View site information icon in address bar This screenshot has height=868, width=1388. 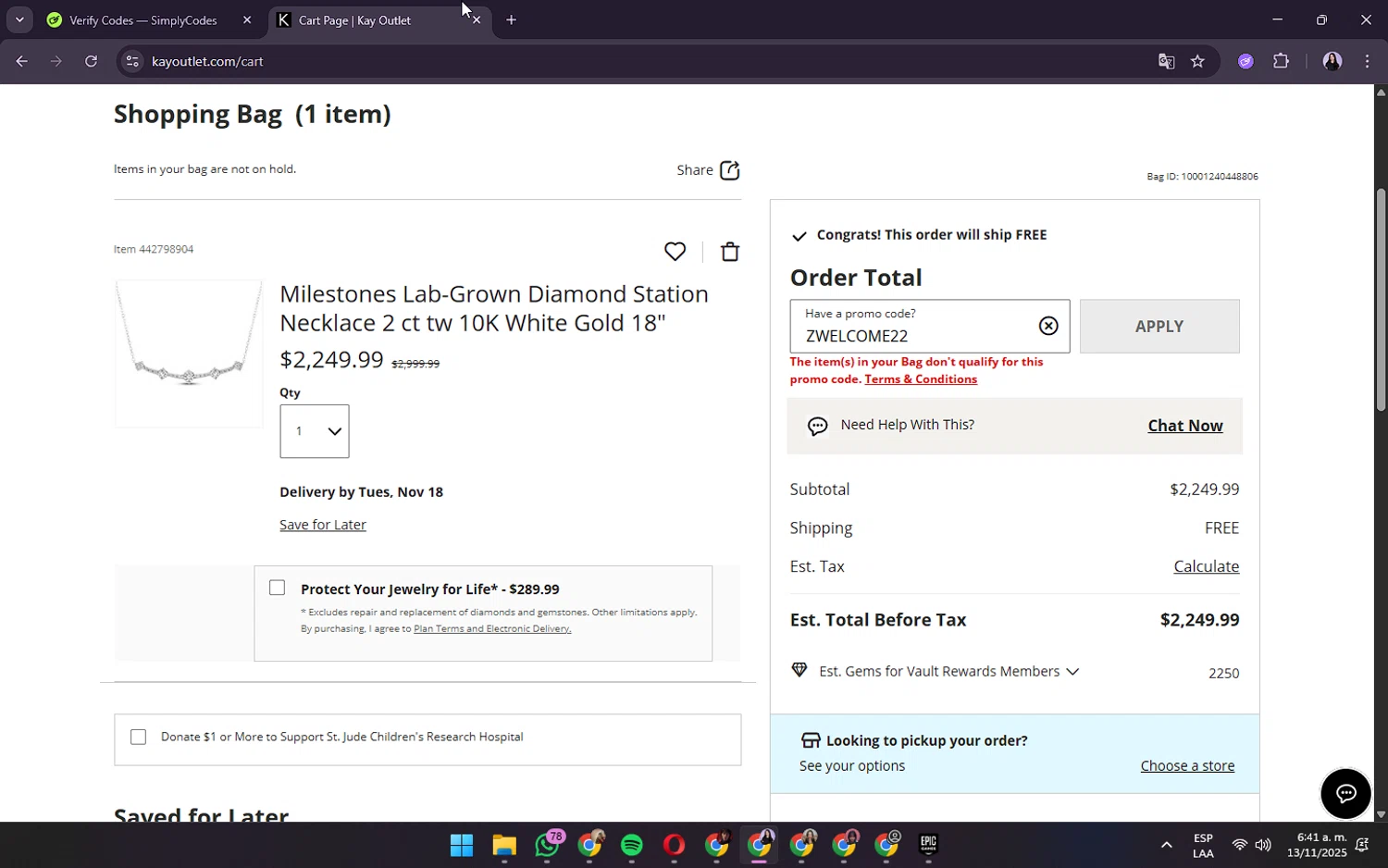pyautogui.click(x=132, y=61)
